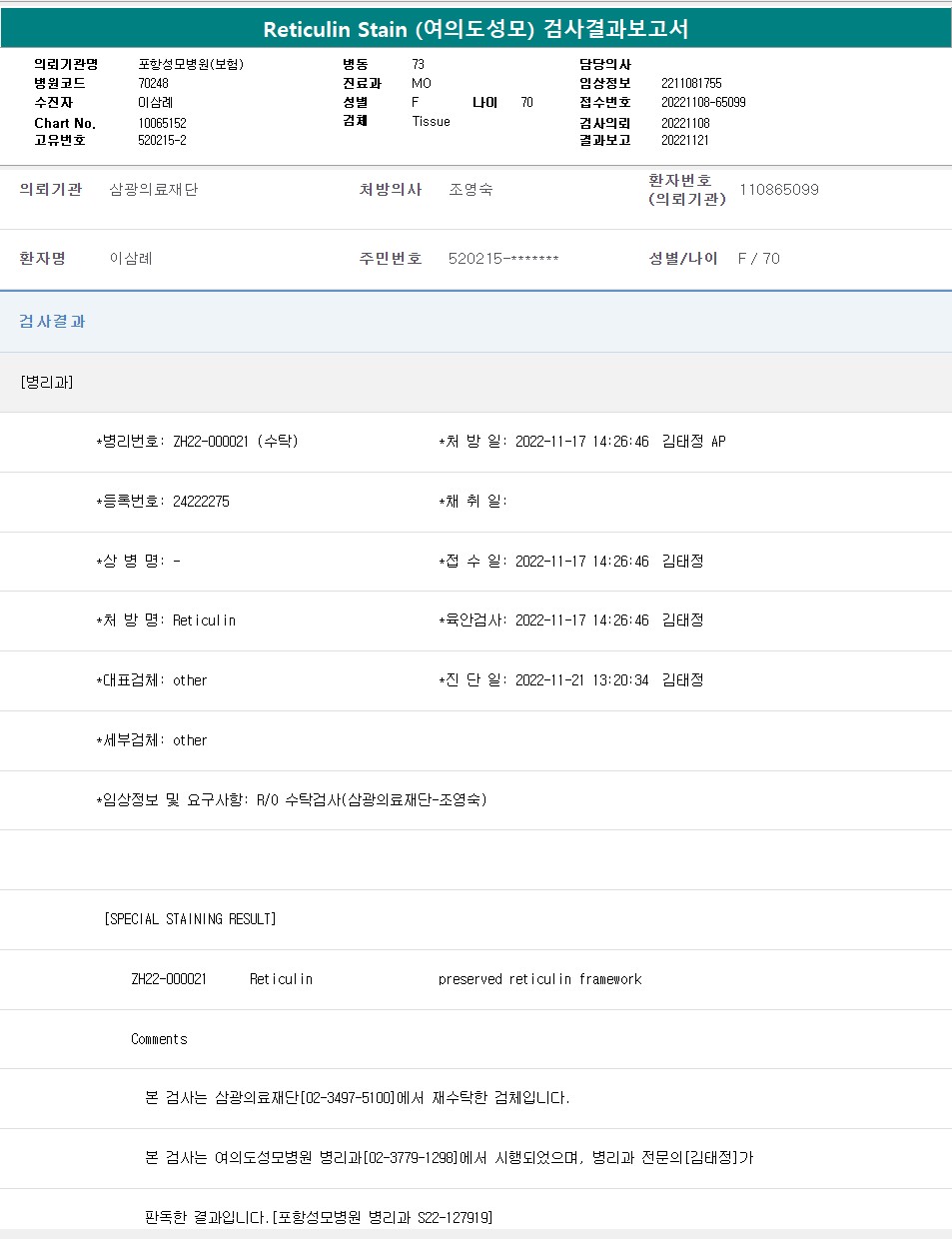The width and height of the screenshot is (952, 1239).
Task: Click the Reticulin Stain report title header
Action: point(476,29)
